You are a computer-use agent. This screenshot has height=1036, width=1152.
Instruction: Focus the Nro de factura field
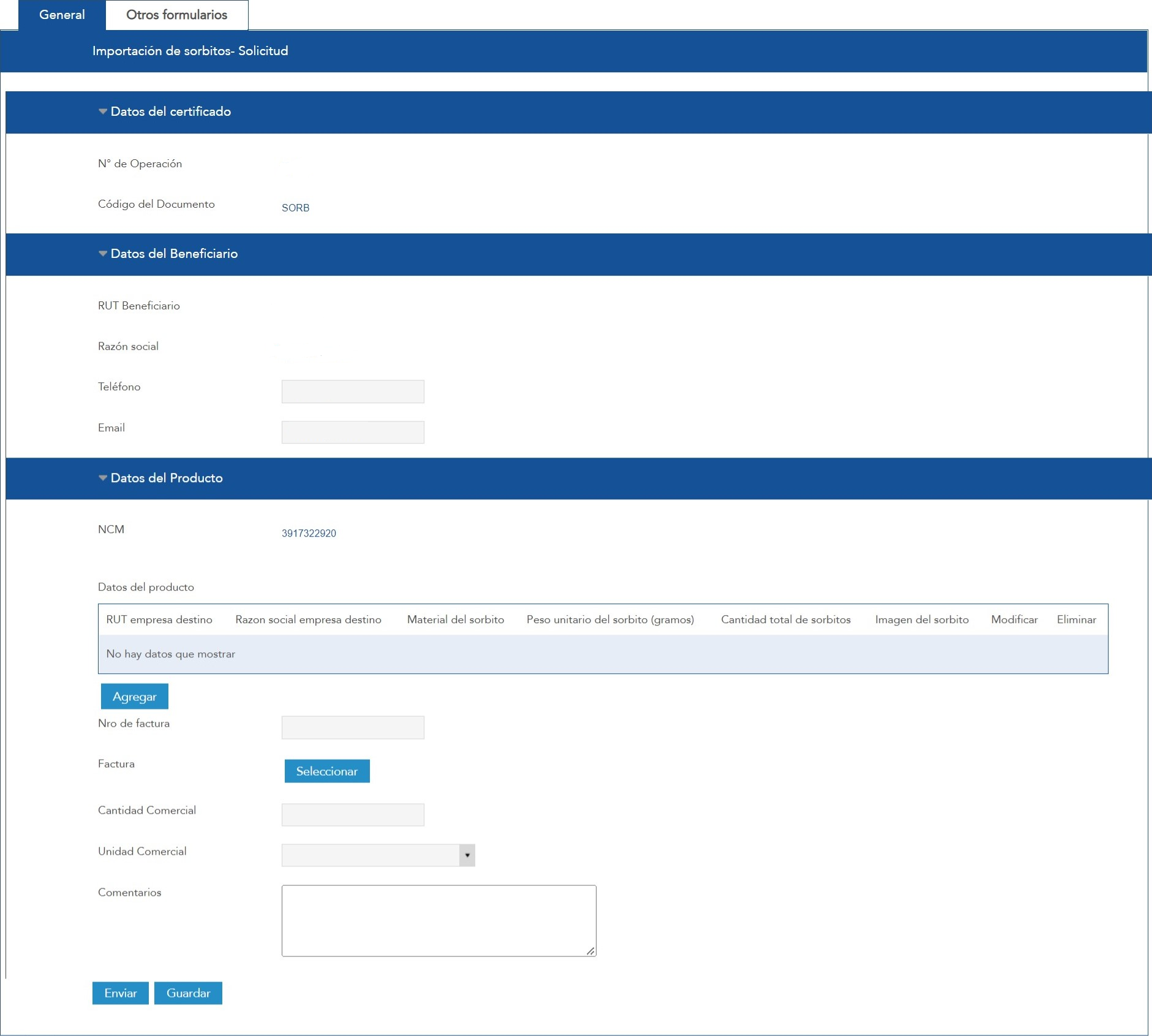point(353,728)
